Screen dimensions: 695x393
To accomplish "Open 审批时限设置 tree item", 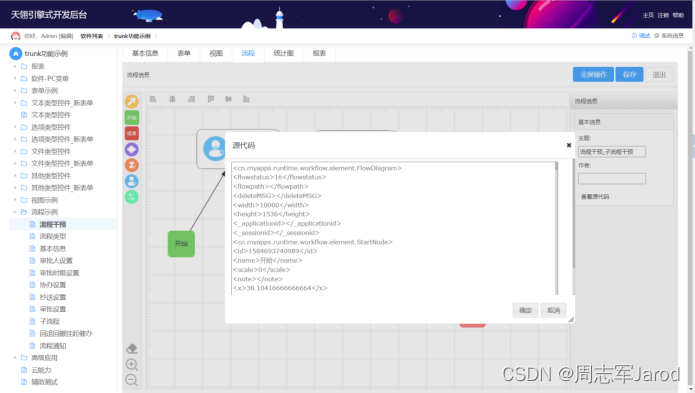I will point(59,273).
